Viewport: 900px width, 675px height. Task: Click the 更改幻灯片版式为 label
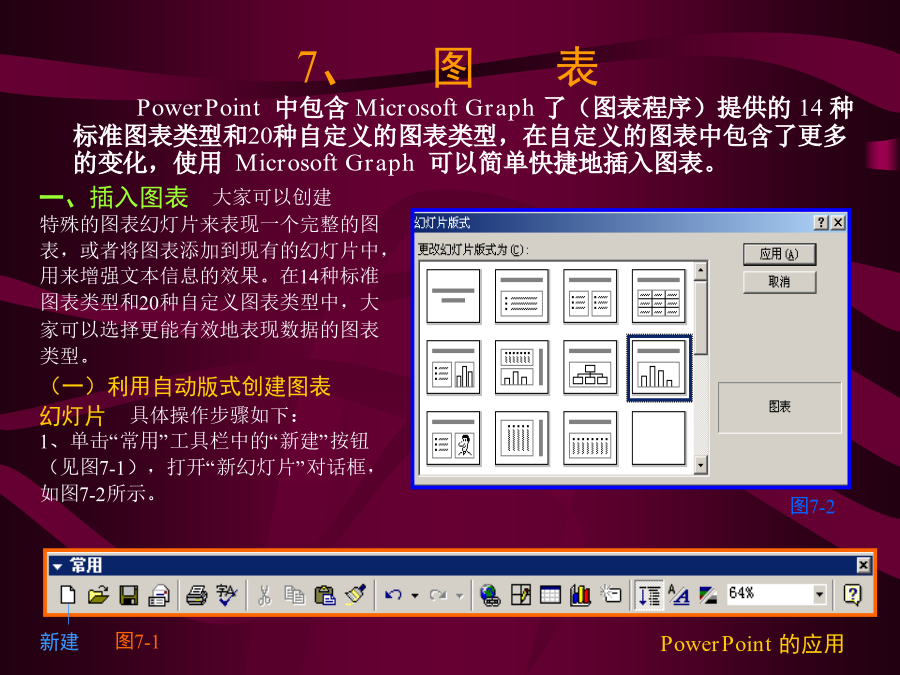point(473,250)
